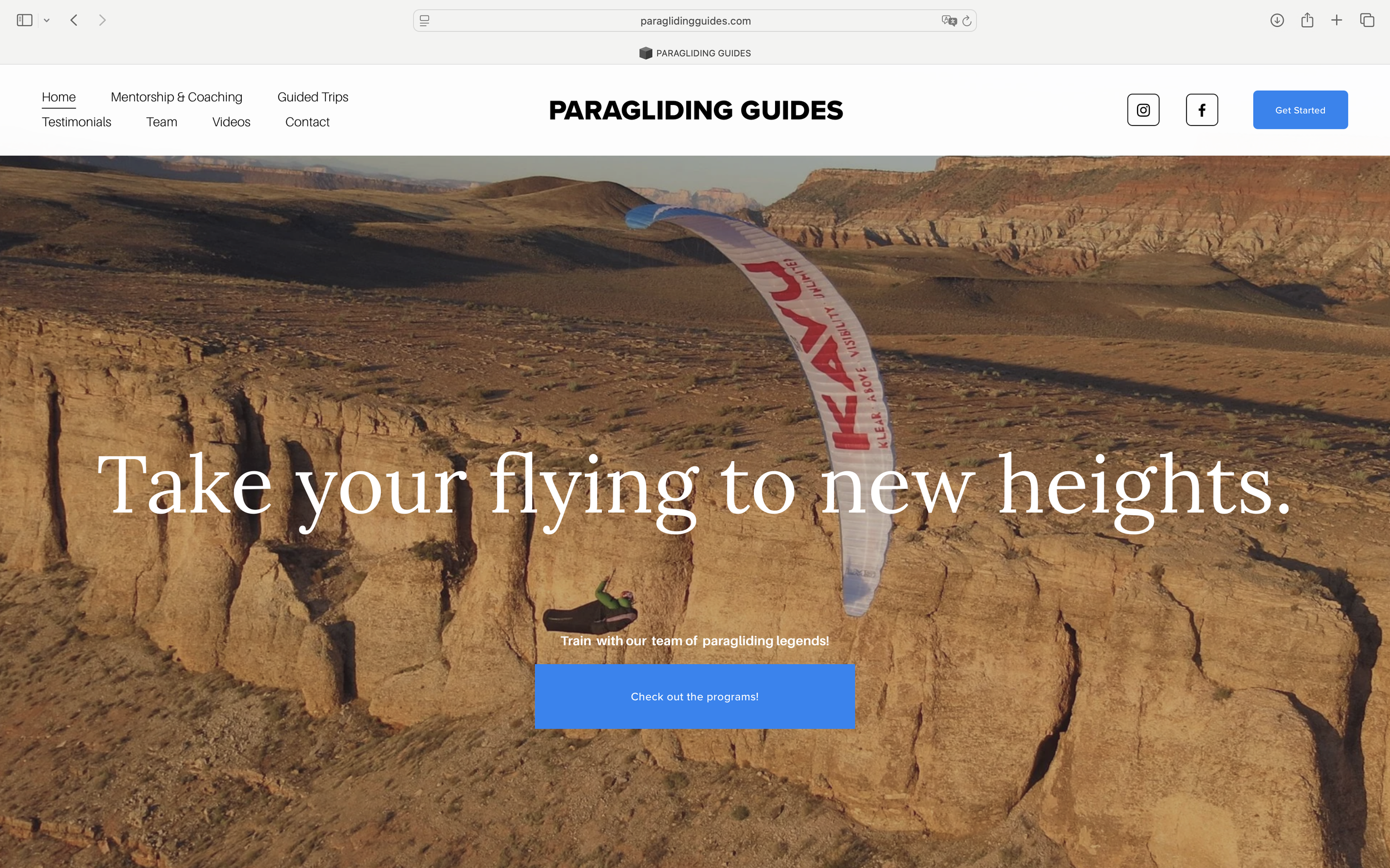Image resolution: width=1390 pixels, height=868 pixels.
Task: Go to the Testimonials page
Action: (x=76, y=122)
